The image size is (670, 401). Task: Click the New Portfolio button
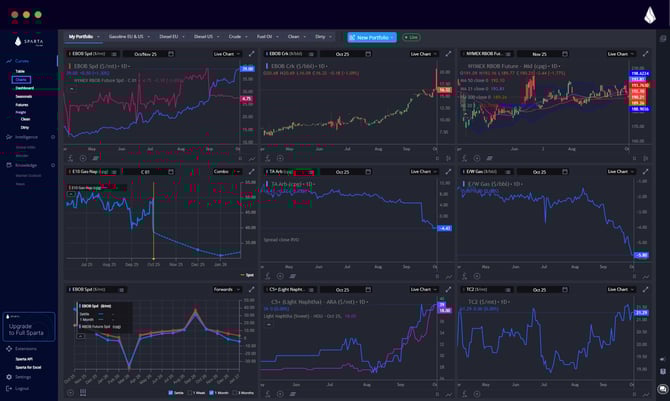[371, 37]
